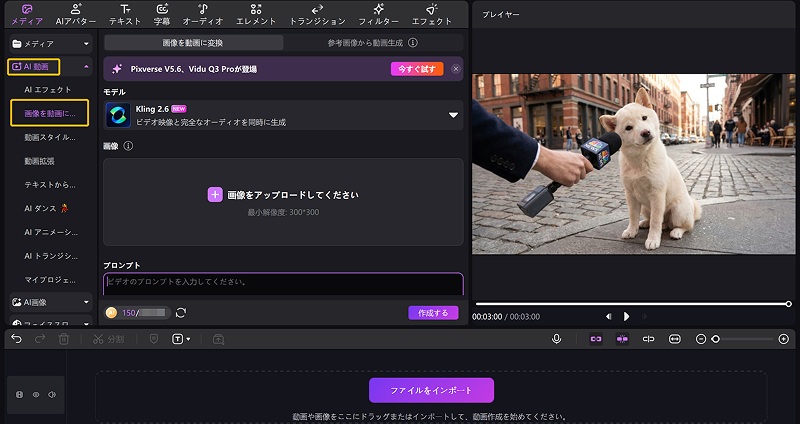Zoom in the timeline with plus
This screenshot has height=424, width=800.
(784, 339)
